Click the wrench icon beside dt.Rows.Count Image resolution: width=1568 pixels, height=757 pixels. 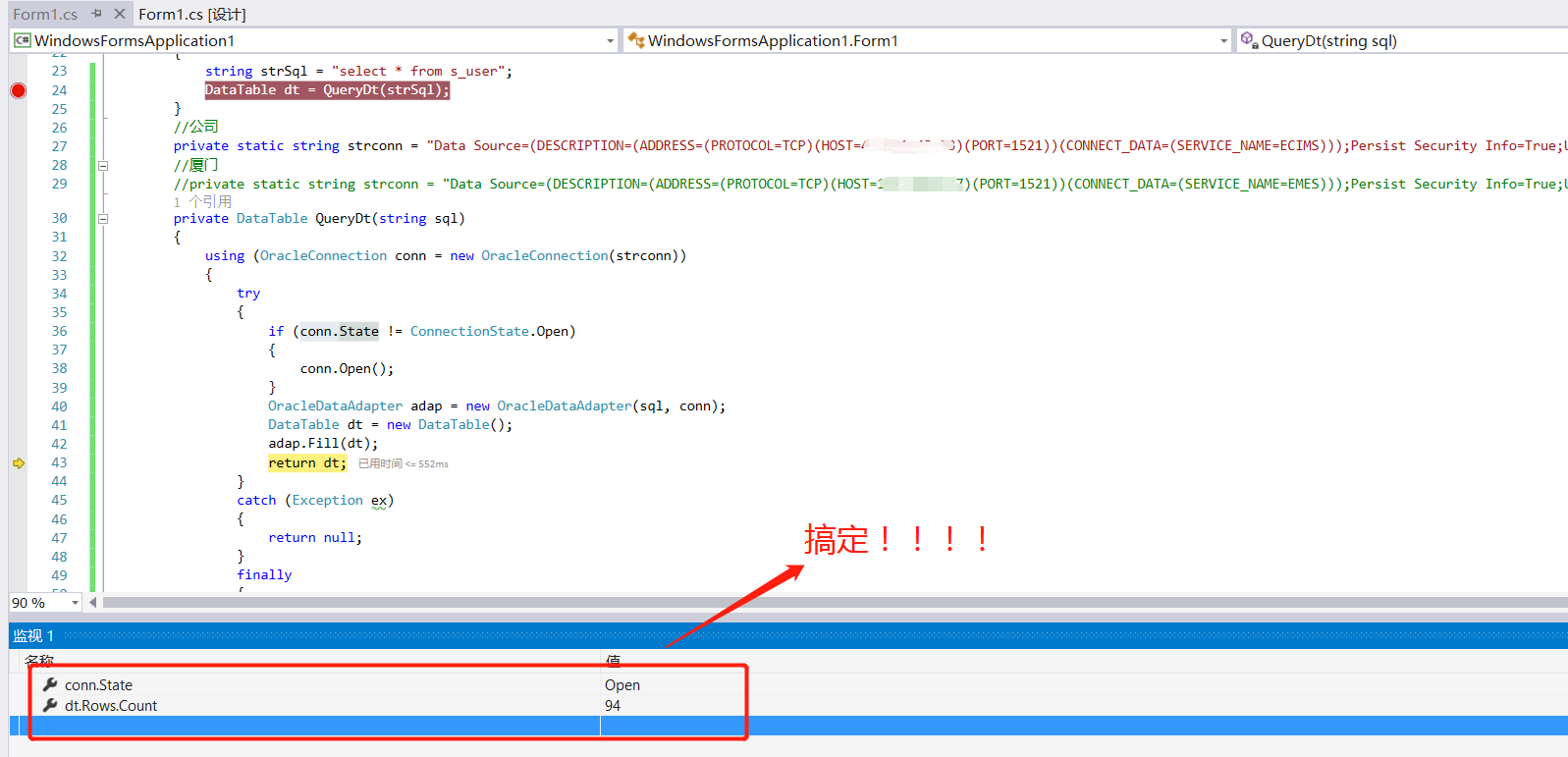(50, 705)
